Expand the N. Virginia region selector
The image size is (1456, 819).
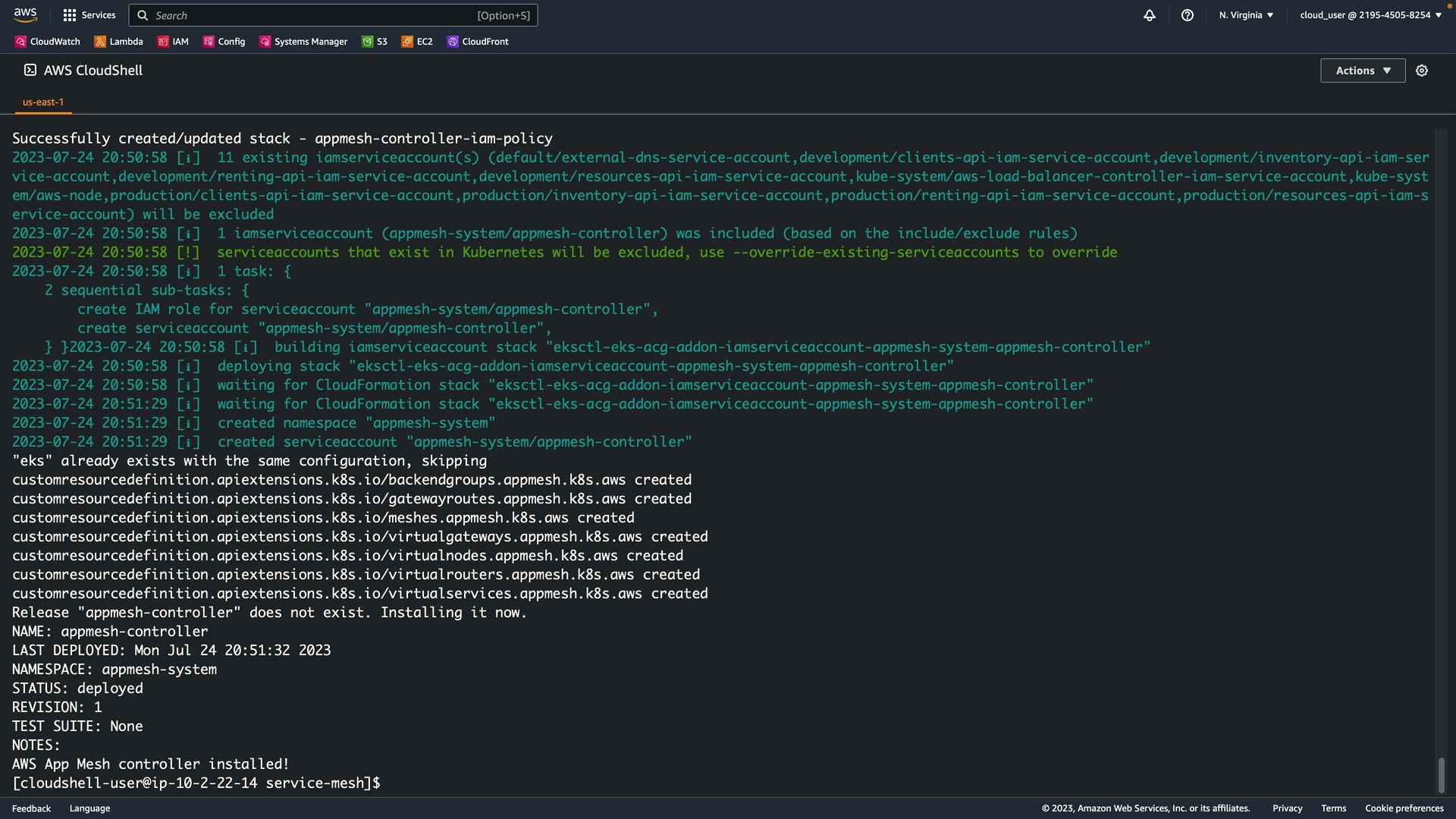pyautogui.click(x=1246, y=15)
